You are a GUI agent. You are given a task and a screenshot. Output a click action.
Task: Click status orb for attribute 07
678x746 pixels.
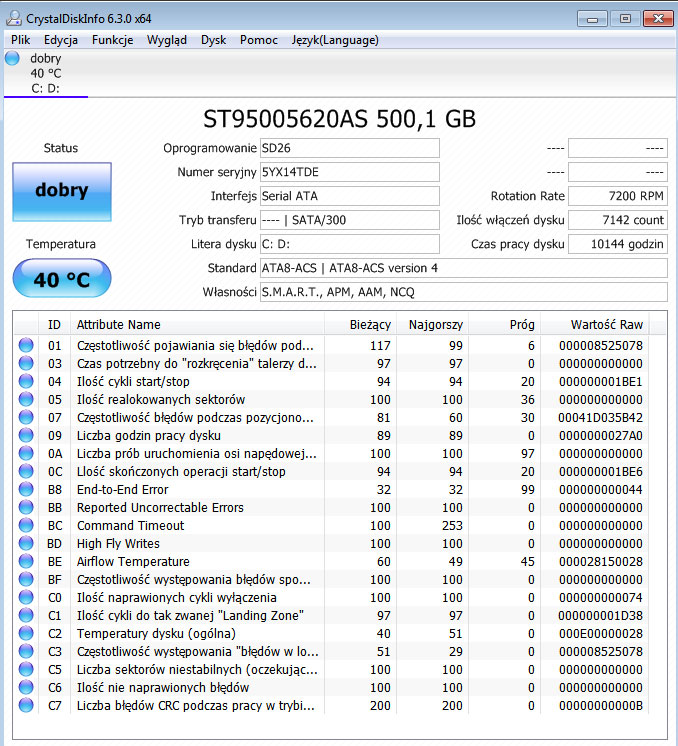pyautogui.click(x=26, y=417)
